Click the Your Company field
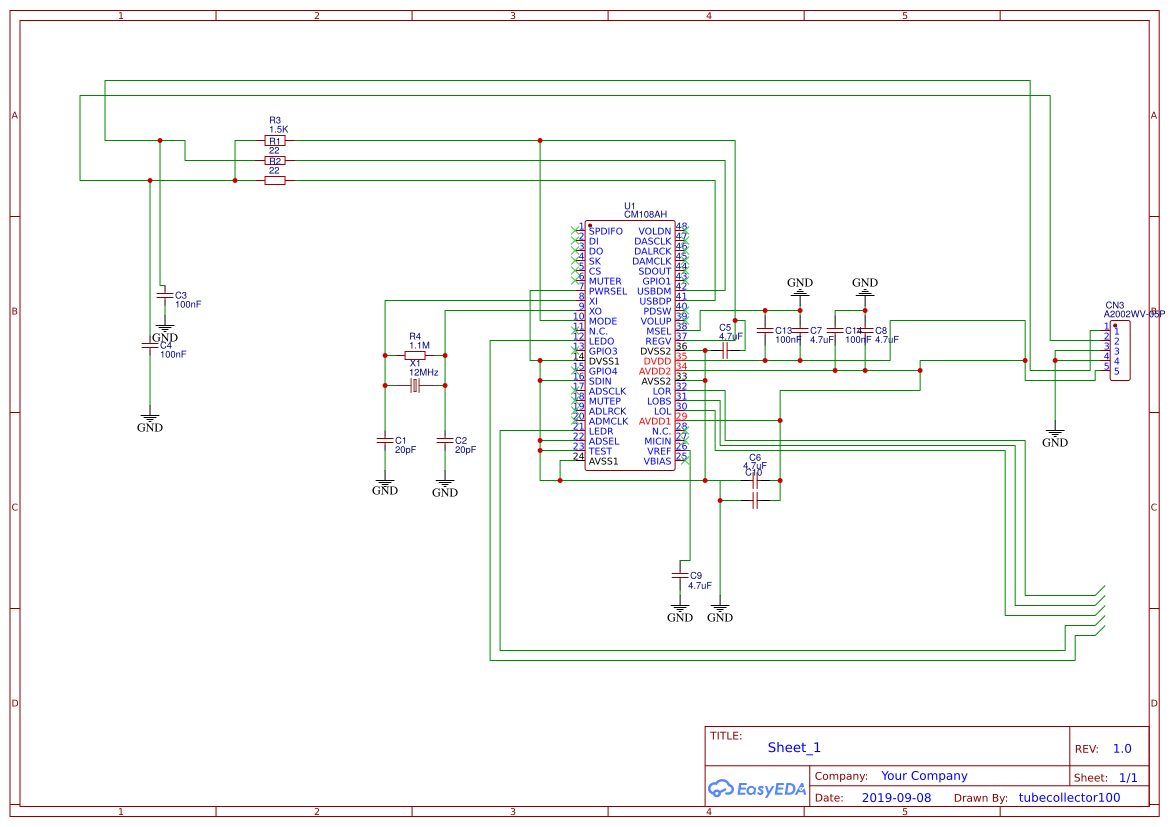1175x827 pixels. [924, 776]
